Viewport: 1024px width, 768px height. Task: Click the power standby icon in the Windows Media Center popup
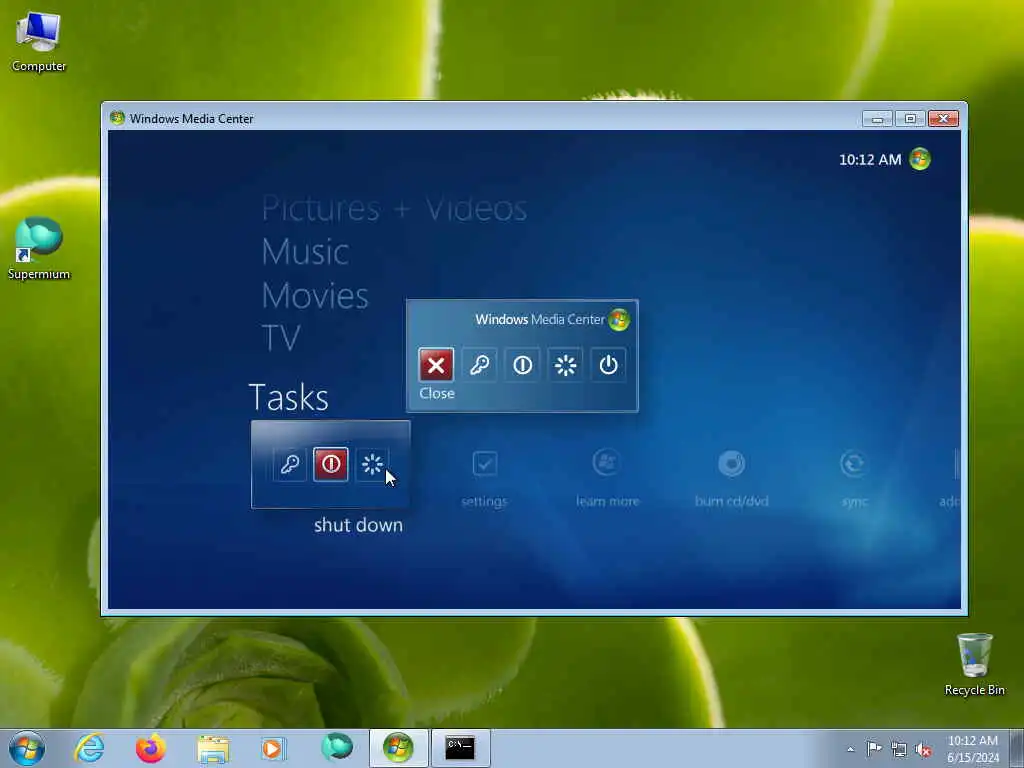coord(608,365)
